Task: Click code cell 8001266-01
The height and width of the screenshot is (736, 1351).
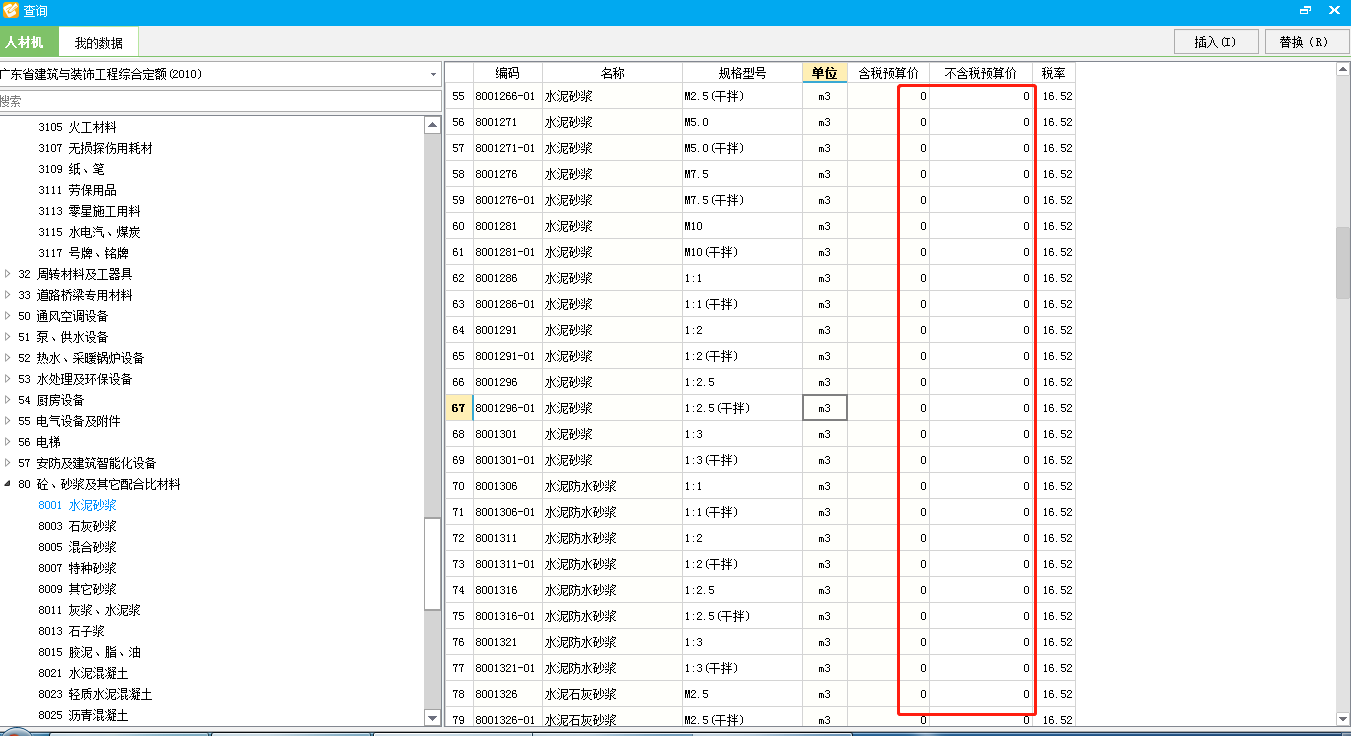Action: coord(507,96)
